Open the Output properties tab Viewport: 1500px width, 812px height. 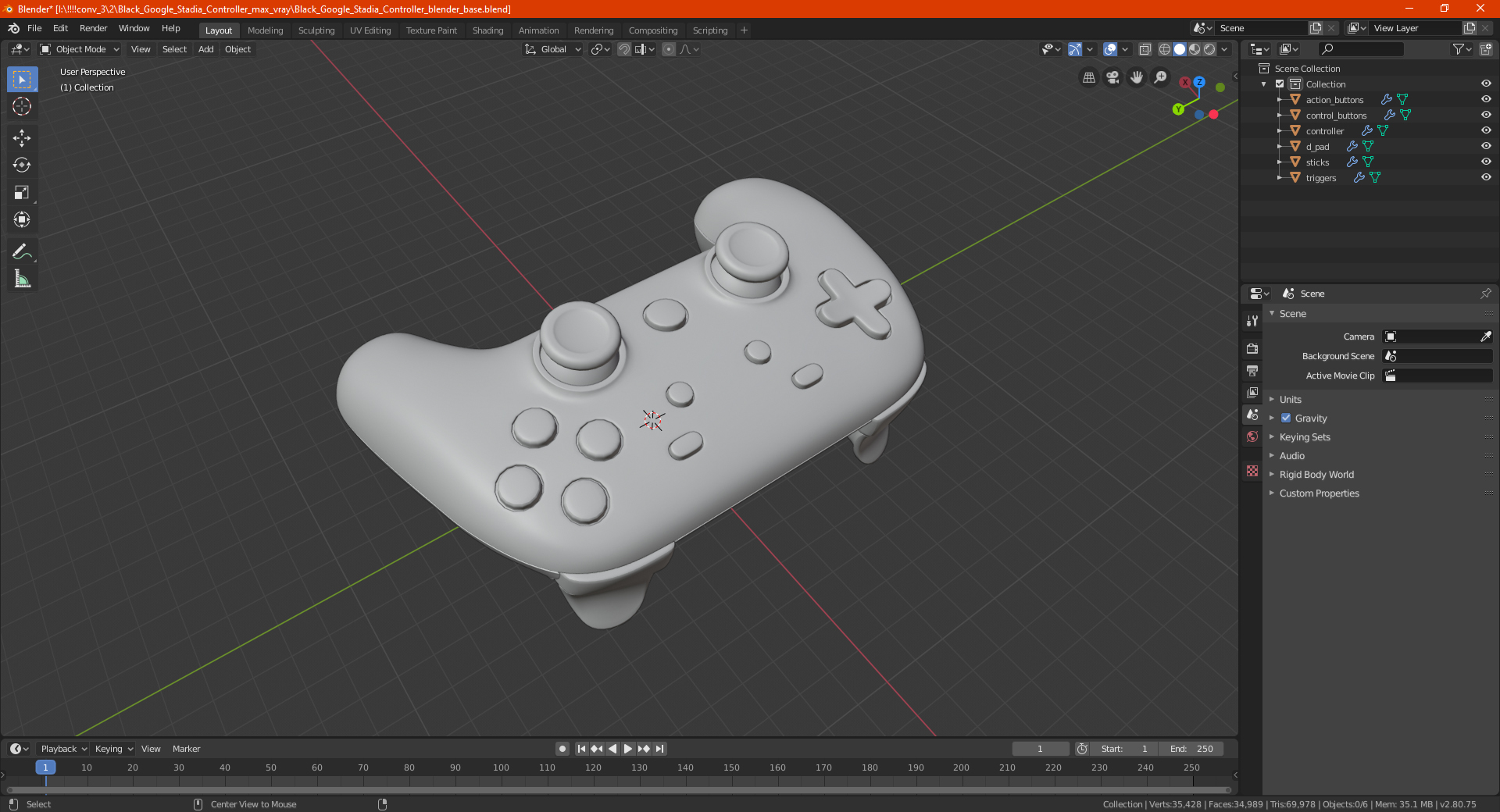point(1252,370)
